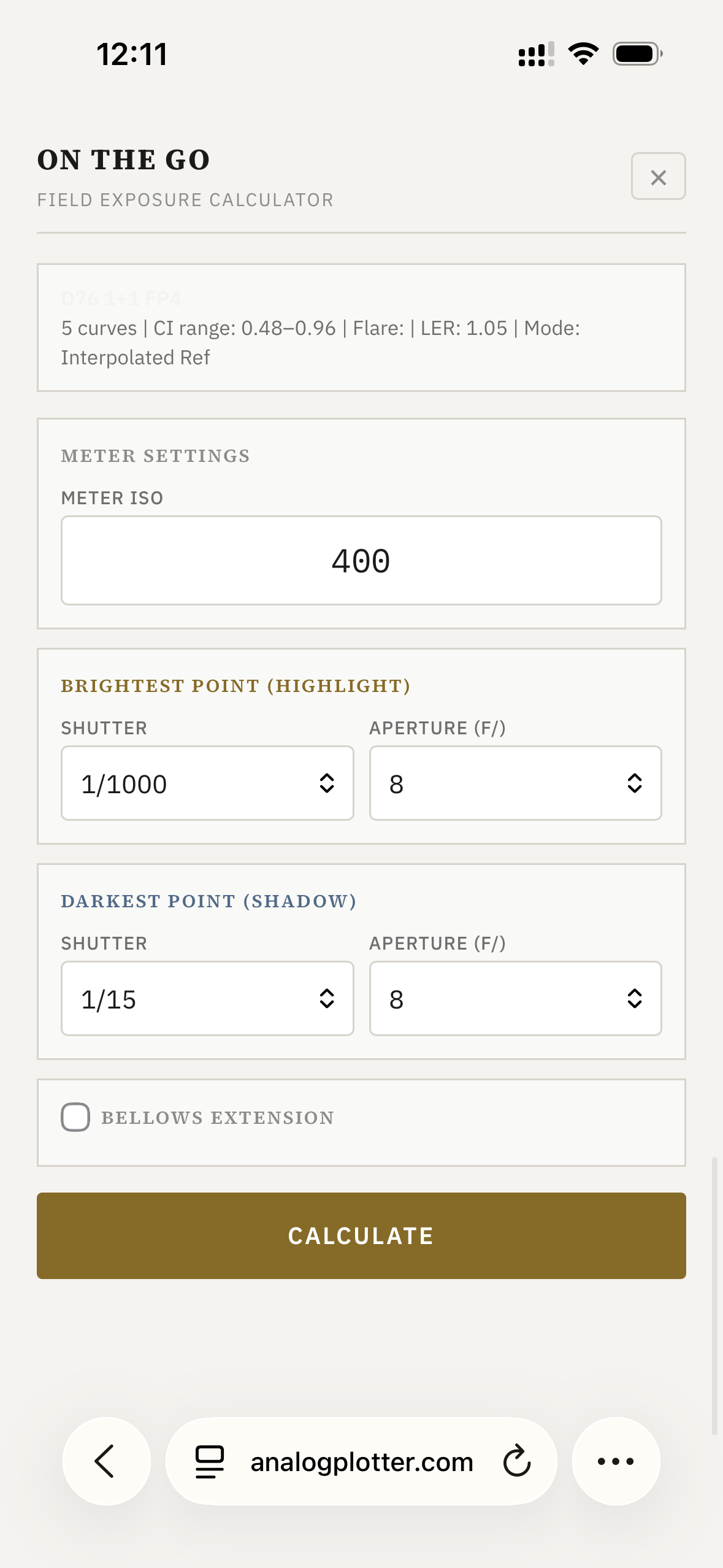Image resolution: width=723 pixels, height=1568 pixels.
Task: Tap the browser back arrow icon
Action: pyautogui.click(x=105, y=1461)
